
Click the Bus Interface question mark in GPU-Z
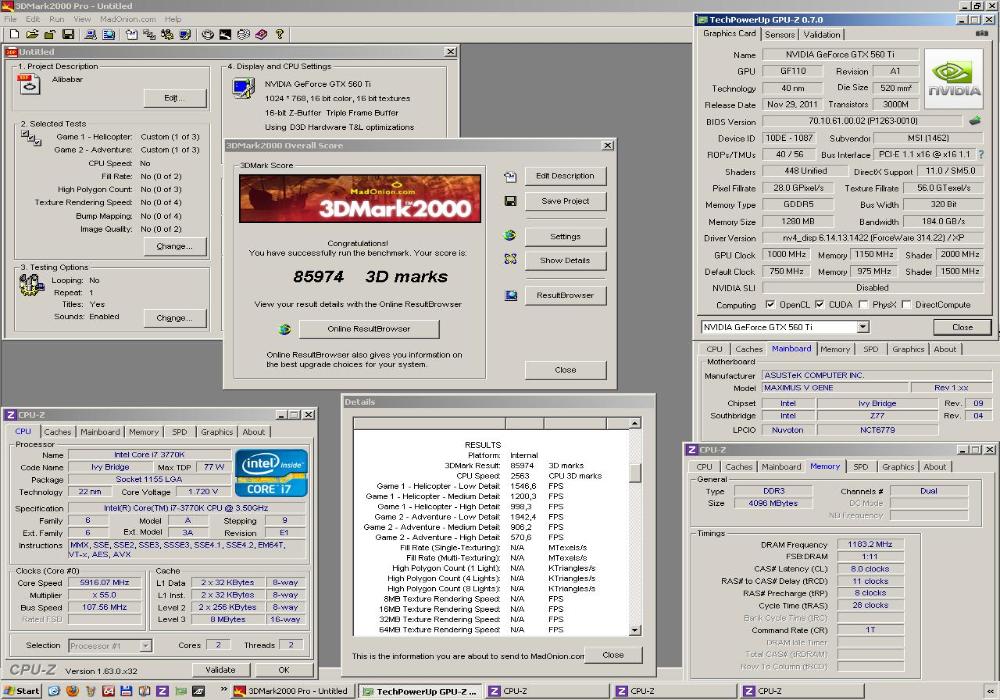point(981,154)
